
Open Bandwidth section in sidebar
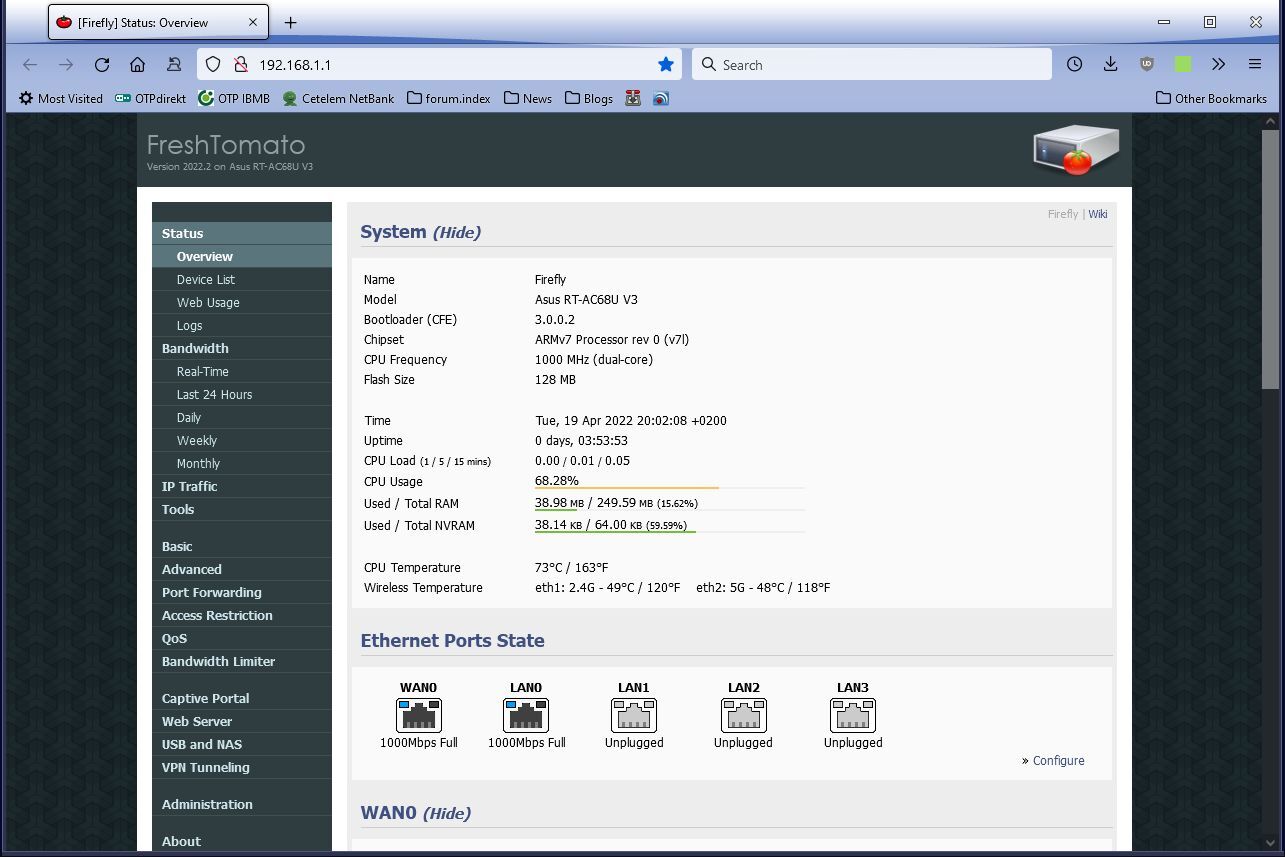click(x=242, y=348)
